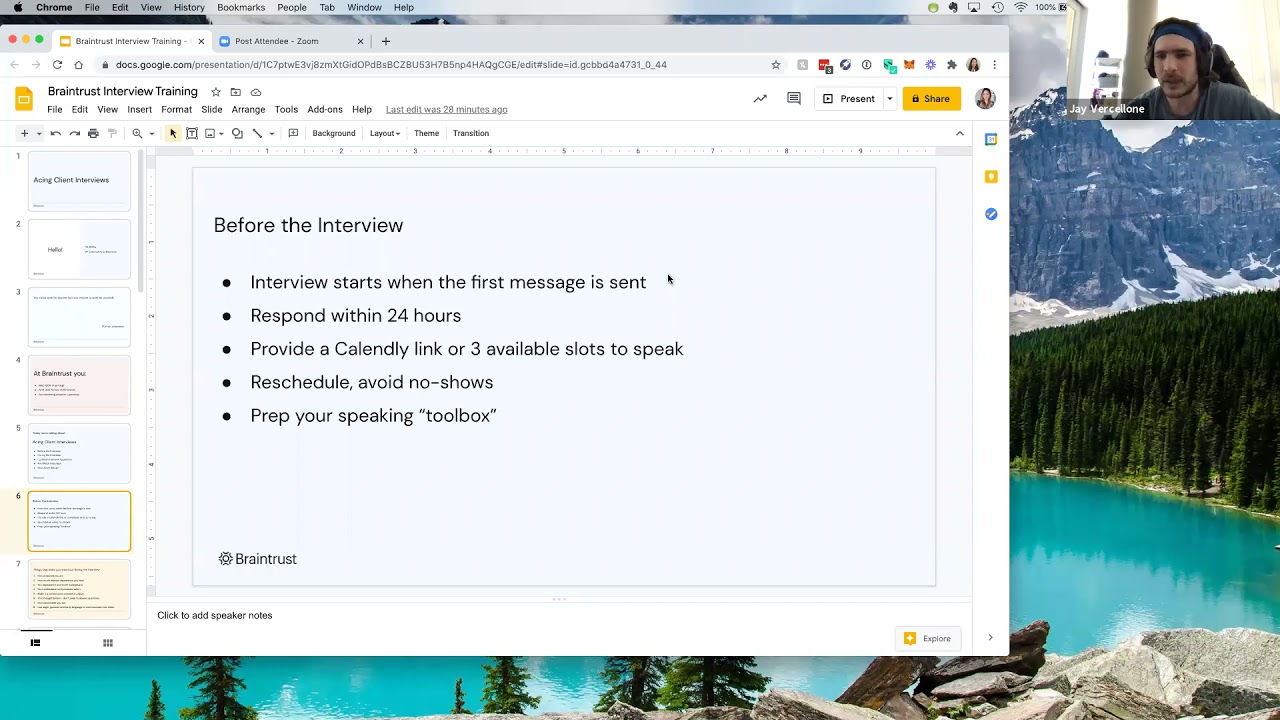1280x720 pixels.
Task: Redo the last action
Action: pos(75,133)
